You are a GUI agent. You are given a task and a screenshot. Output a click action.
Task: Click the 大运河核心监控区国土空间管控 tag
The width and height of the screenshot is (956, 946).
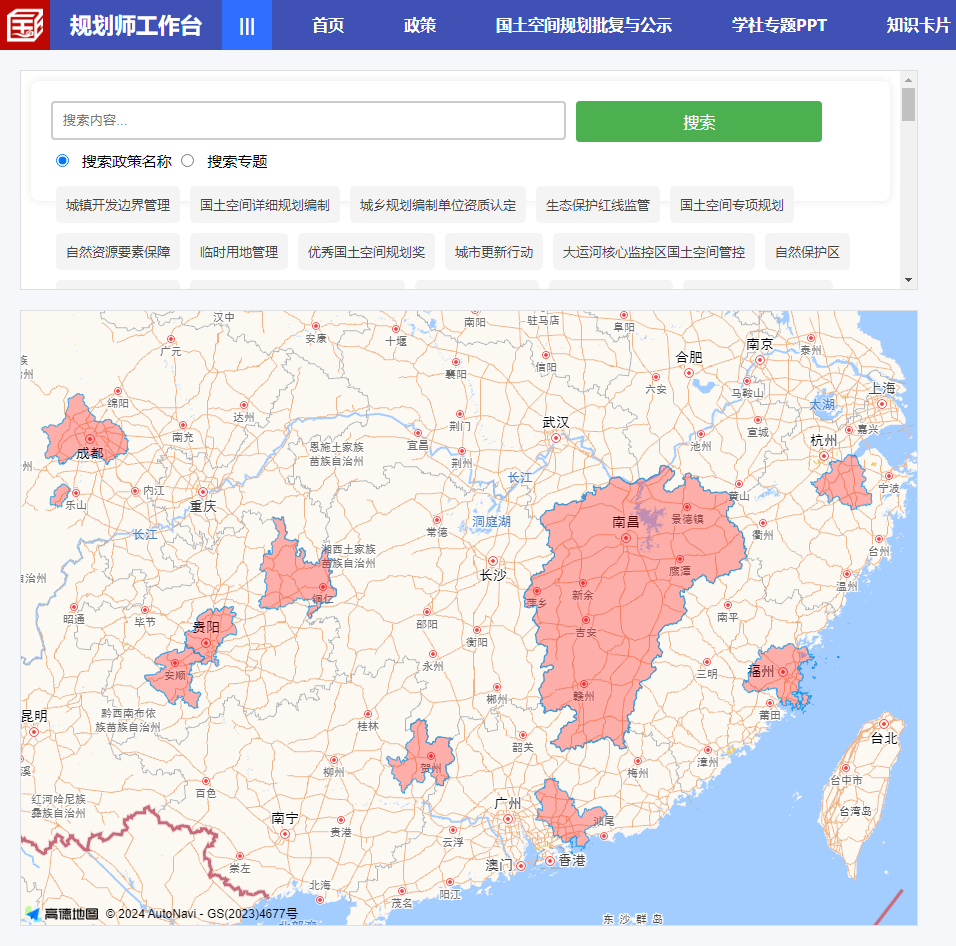(654, 252)
